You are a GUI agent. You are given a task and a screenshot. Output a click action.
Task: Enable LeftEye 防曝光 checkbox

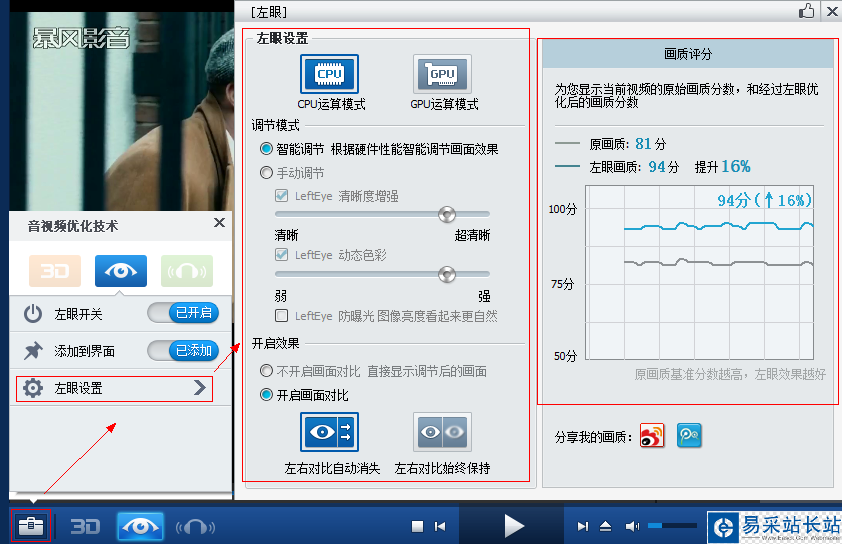281,316
